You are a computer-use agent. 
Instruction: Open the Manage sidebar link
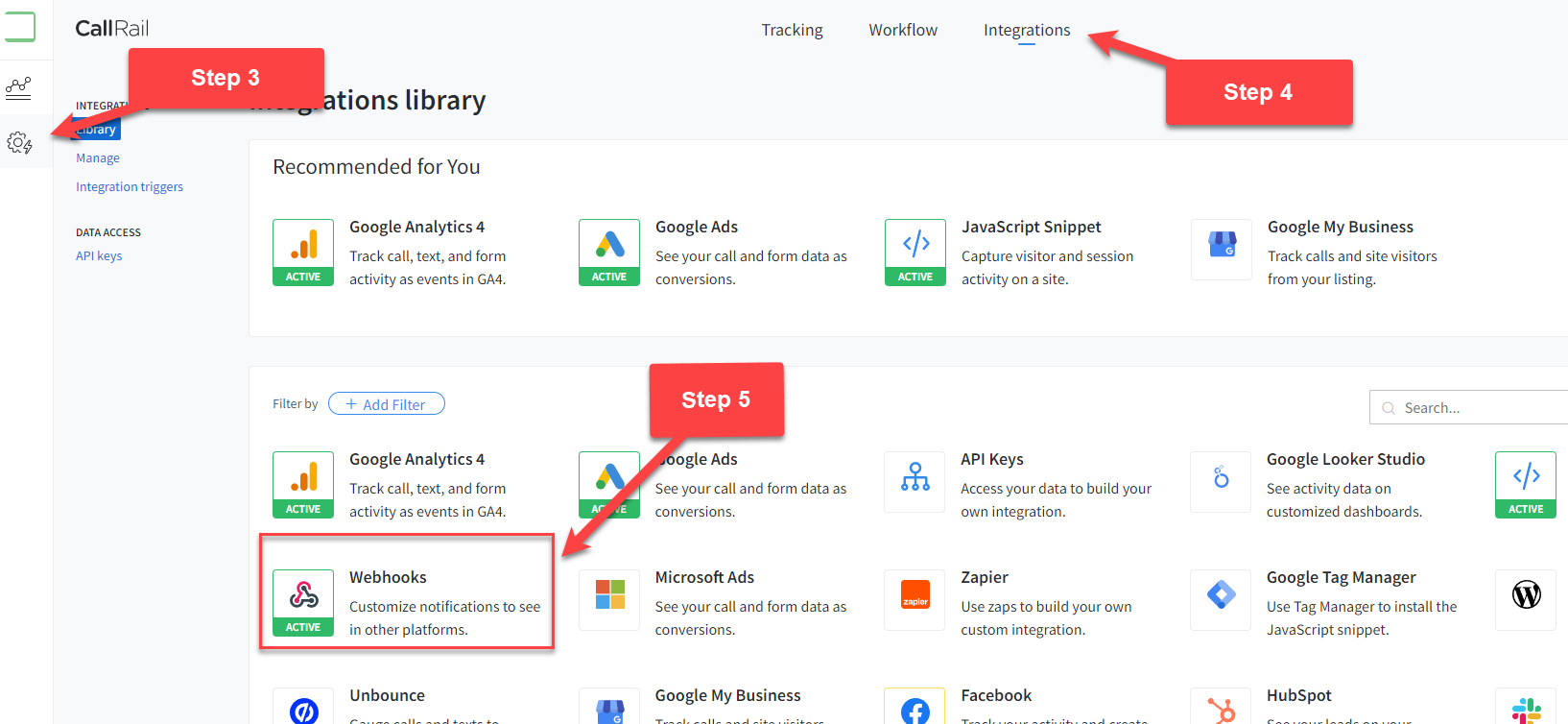[x=98, y=158]
